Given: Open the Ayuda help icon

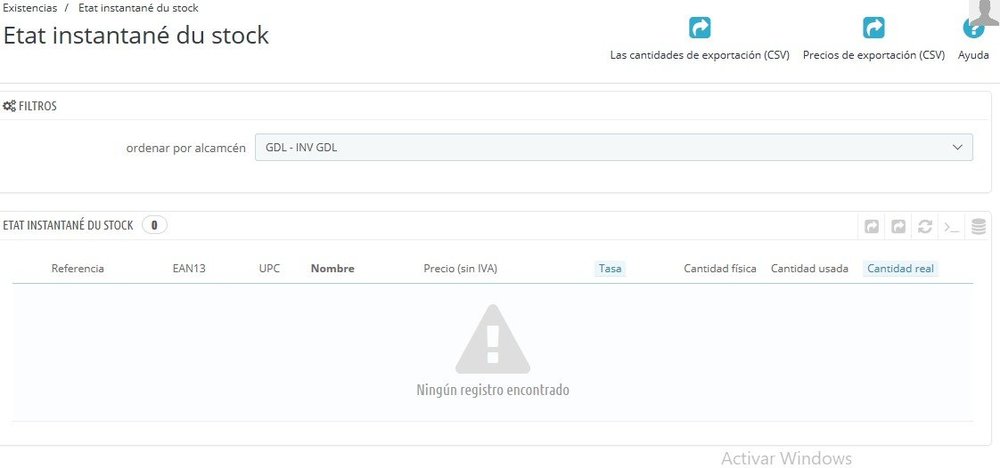Looking at the screenshot, I should 973,29.
